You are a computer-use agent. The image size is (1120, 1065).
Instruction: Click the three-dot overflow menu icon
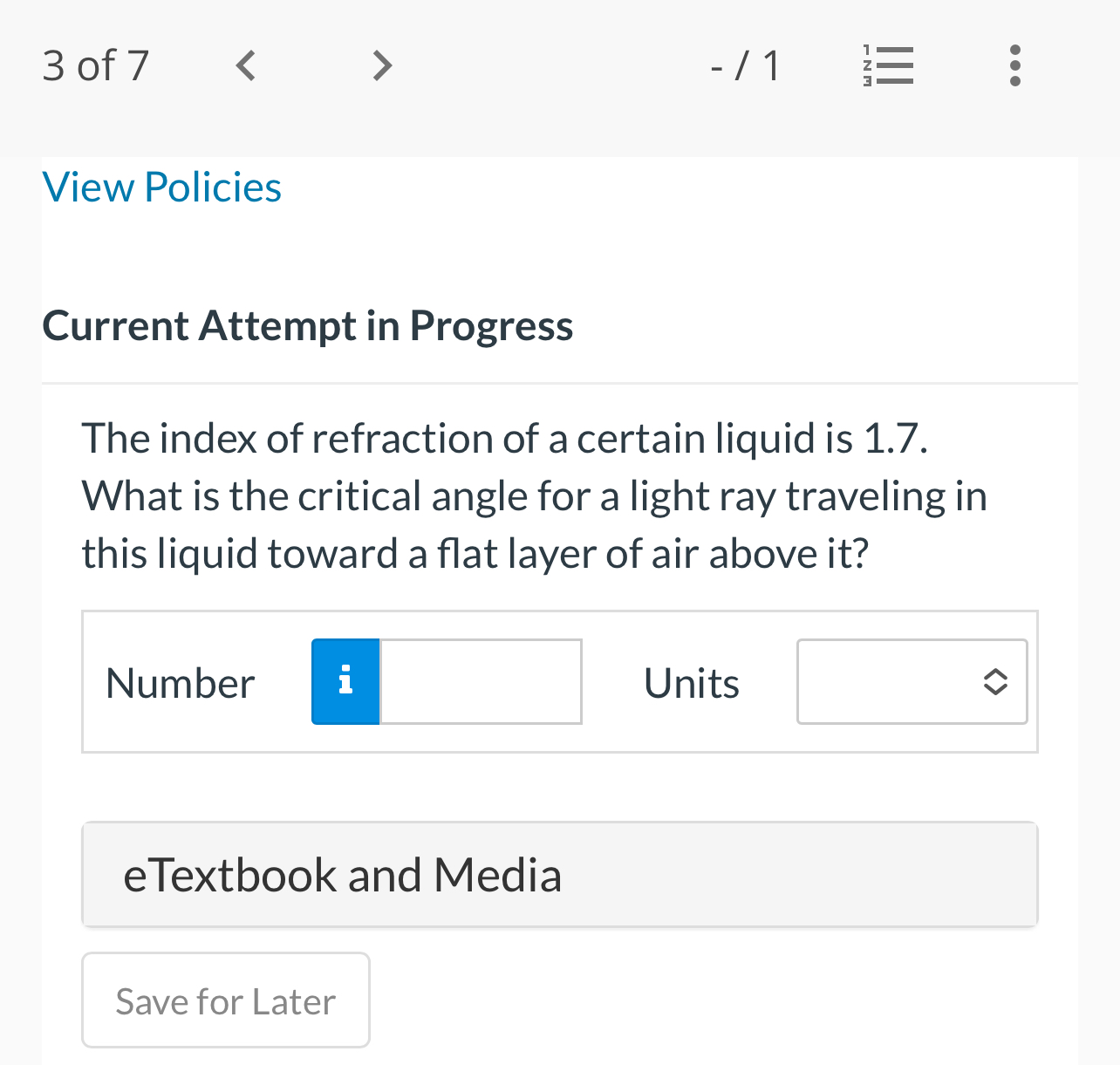click(1014, 65)
